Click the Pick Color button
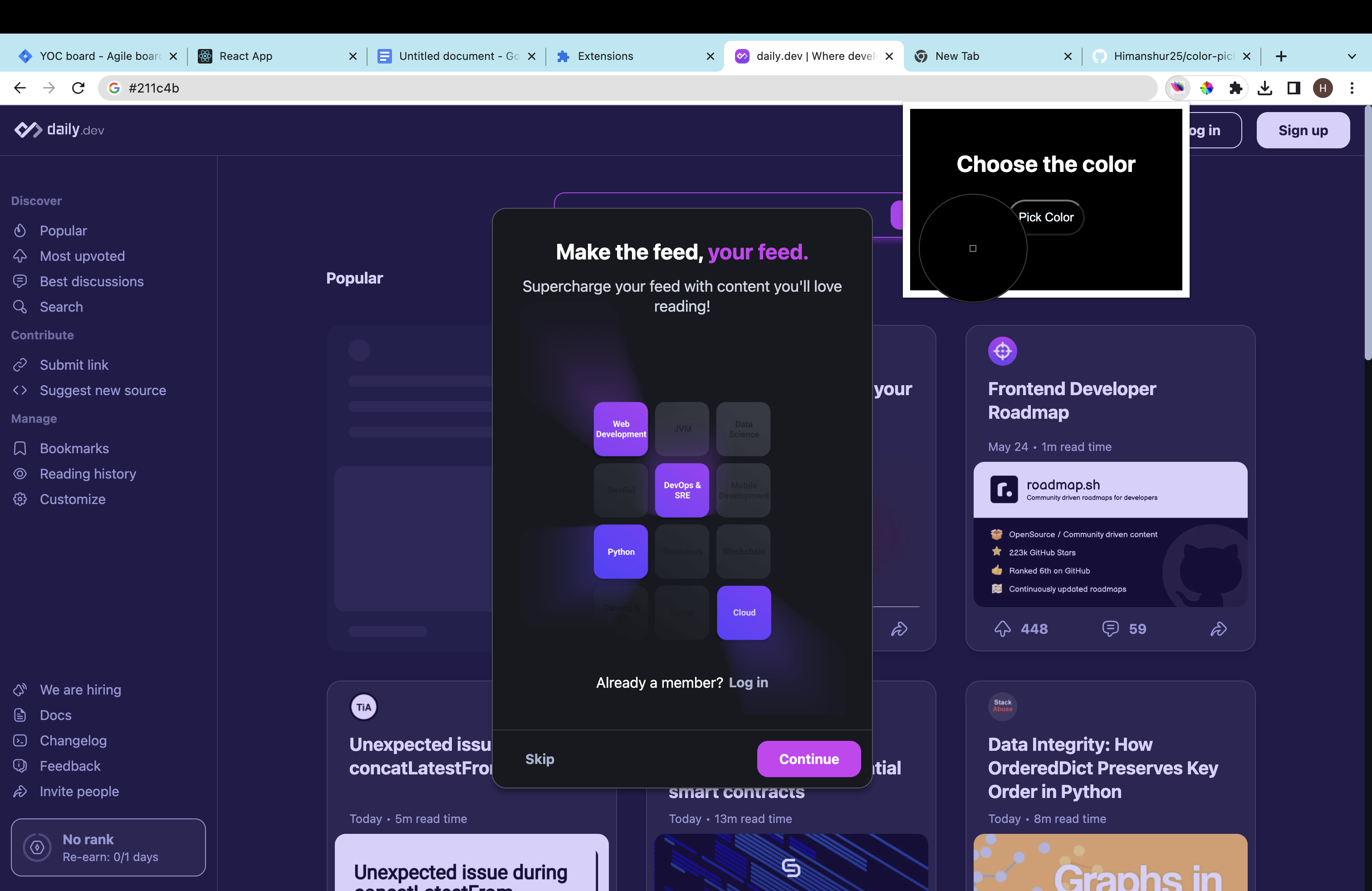 [x=1046, y=217]
